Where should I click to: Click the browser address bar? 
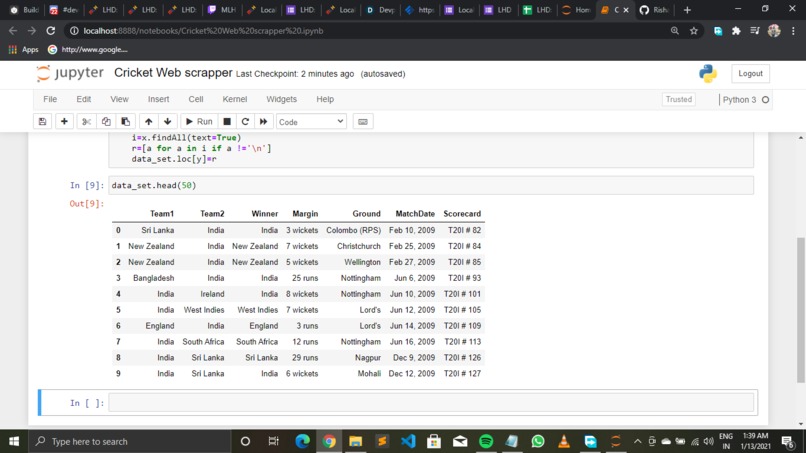coord(373,31)
